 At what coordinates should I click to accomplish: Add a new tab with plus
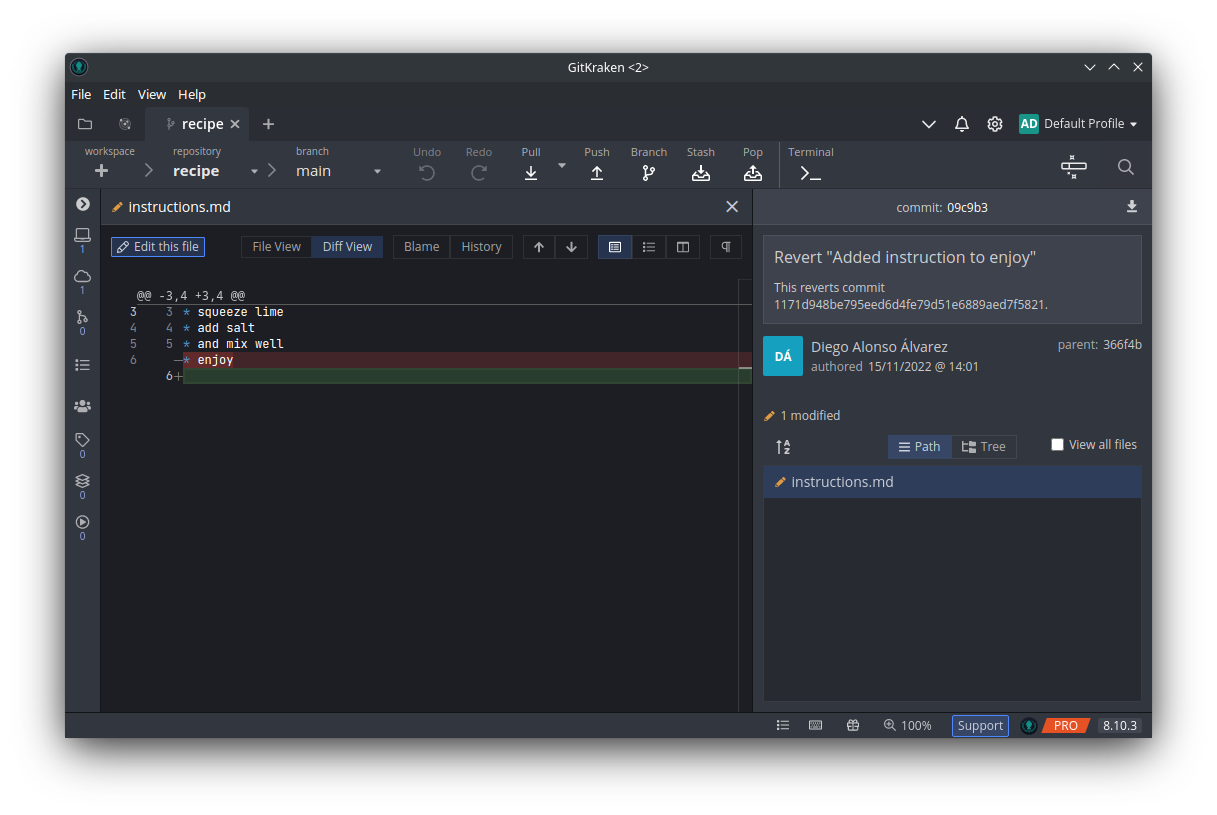pyautogui.click(x=268, y=124)
